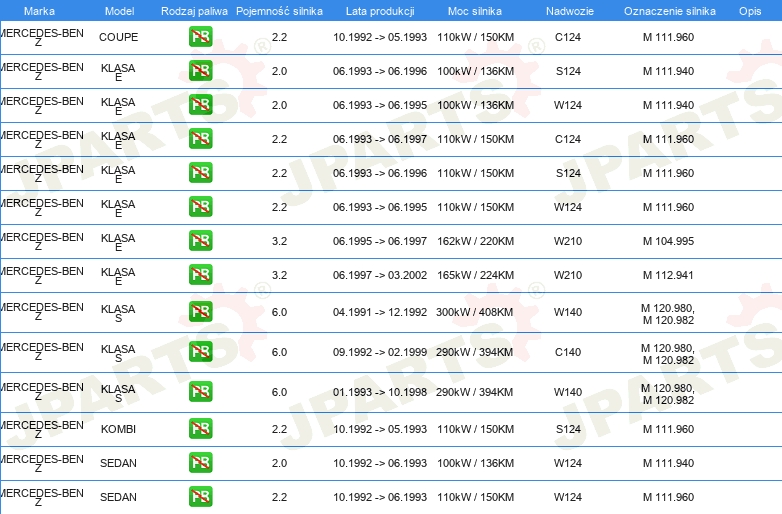This screenshot has height=514, width=782.
Task: Click the Lata produkcji column header
Action: [380, 11]
